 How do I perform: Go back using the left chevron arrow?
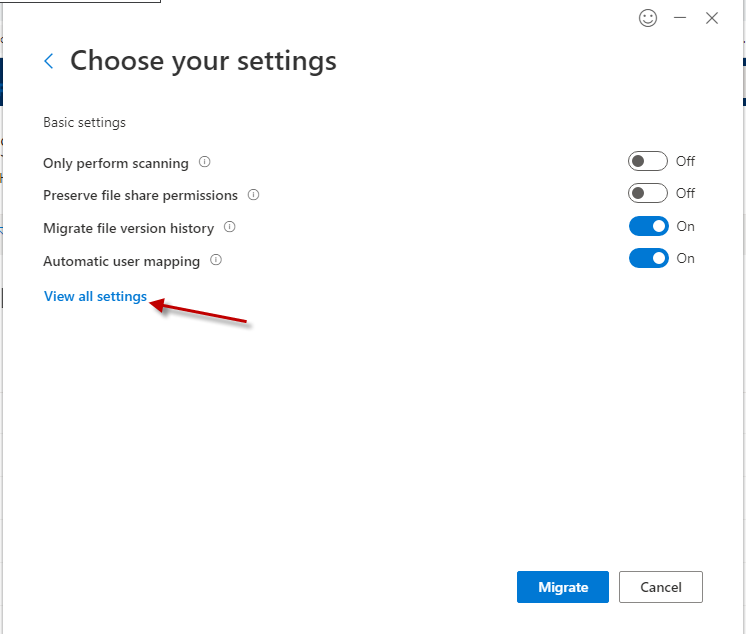pyautogui.click(x=49, y=62)
